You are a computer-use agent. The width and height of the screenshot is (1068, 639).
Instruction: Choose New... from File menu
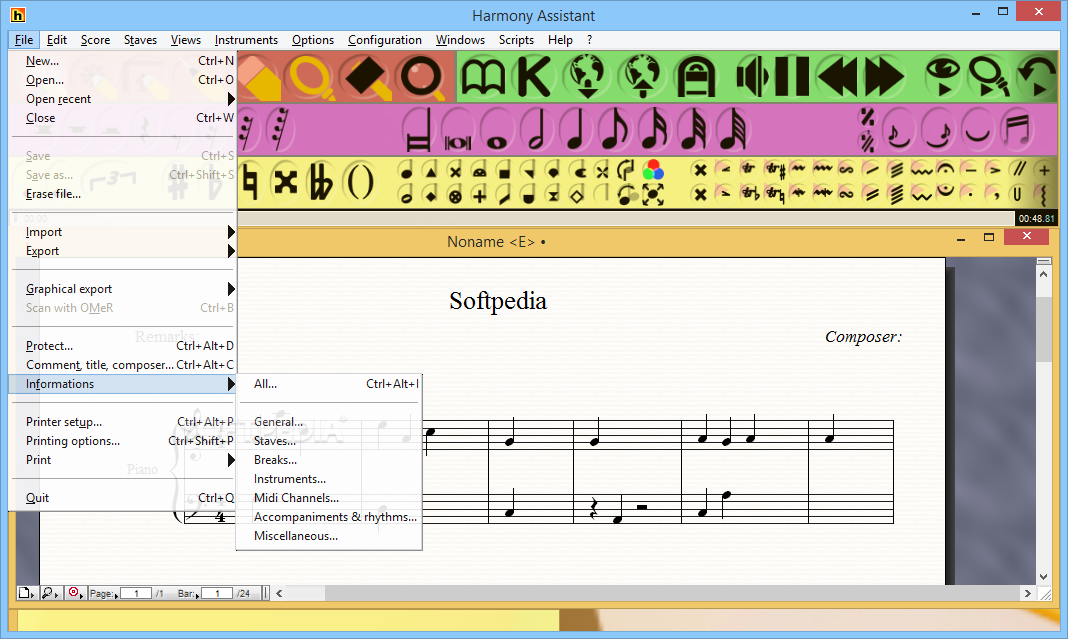click(x=123, y=61)
